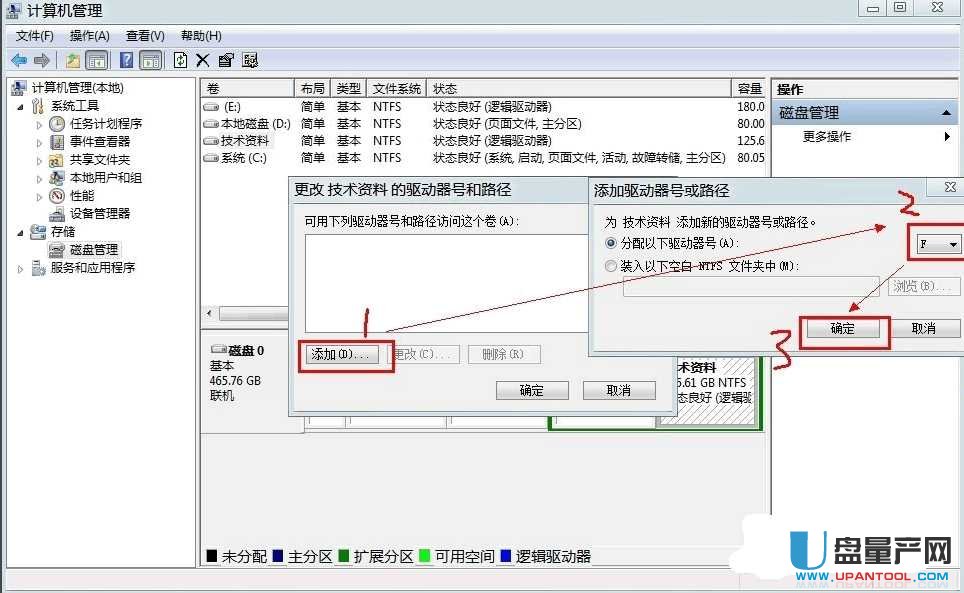Select 事件查看器 in the tree
Viewport: 964px width, 593px height.
pos(99,141)
